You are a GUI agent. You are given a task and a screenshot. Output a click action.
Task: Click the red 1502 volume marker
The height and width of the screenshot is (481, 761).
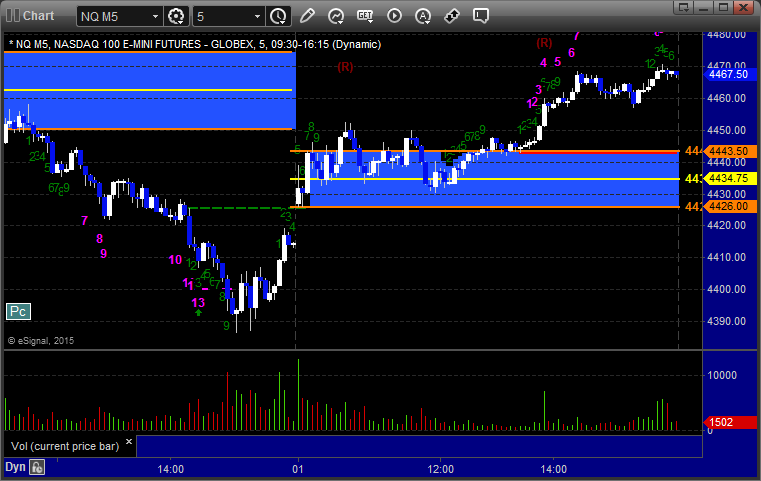pyautogui.click(x=729, y=422)
